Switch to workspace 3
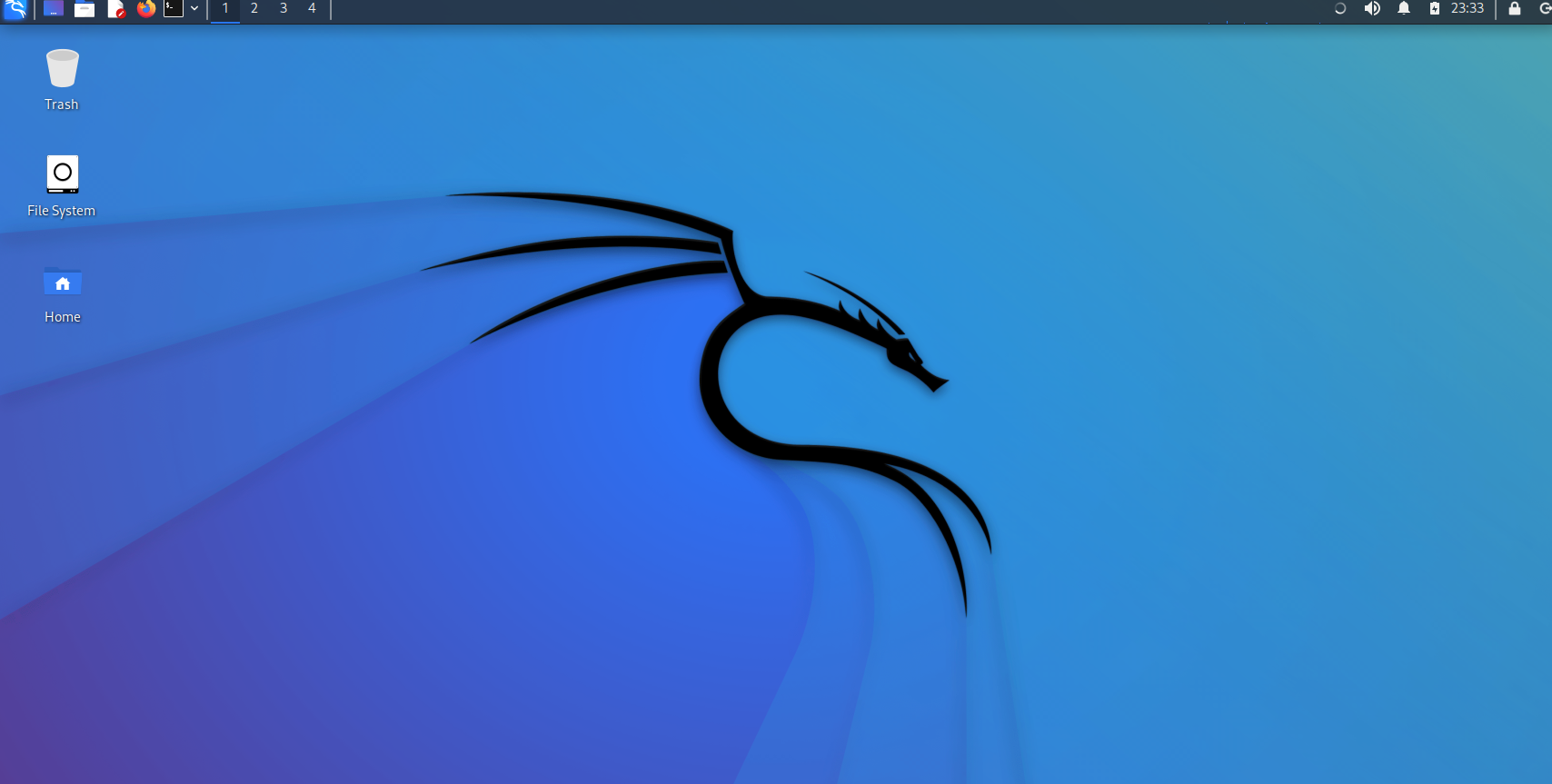The width and height of the screenshot is (1552, 784). click(x=284, y=9)
